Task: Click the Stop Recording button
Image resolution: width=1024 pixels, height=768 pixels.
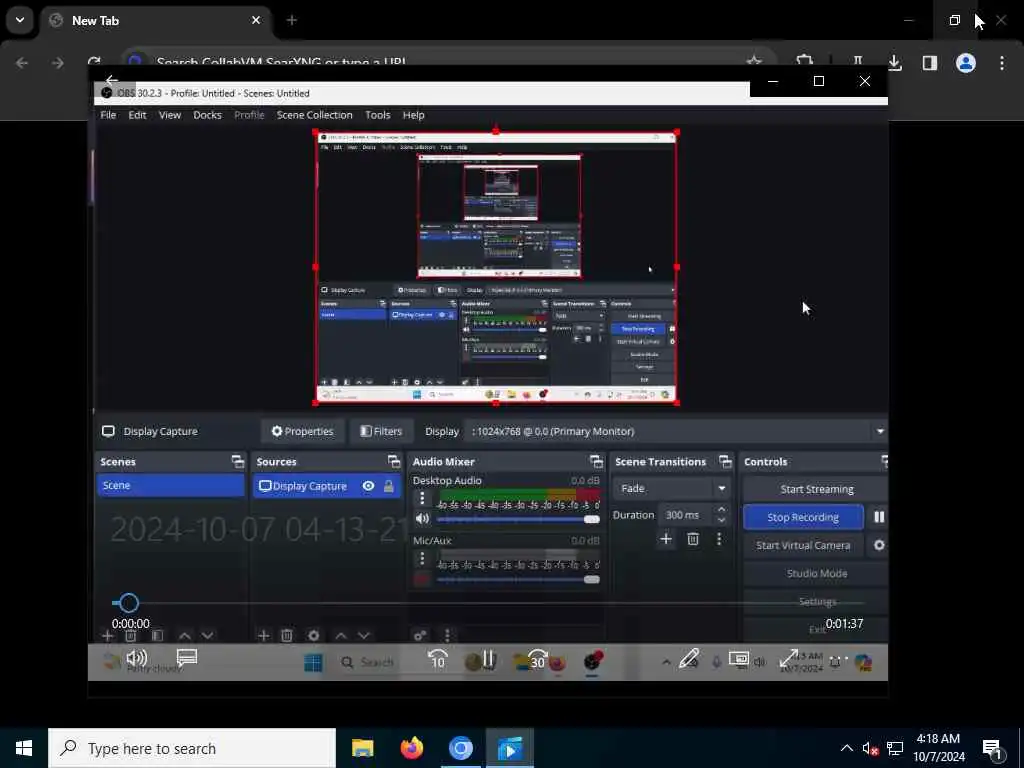Action: coord(803,517)
